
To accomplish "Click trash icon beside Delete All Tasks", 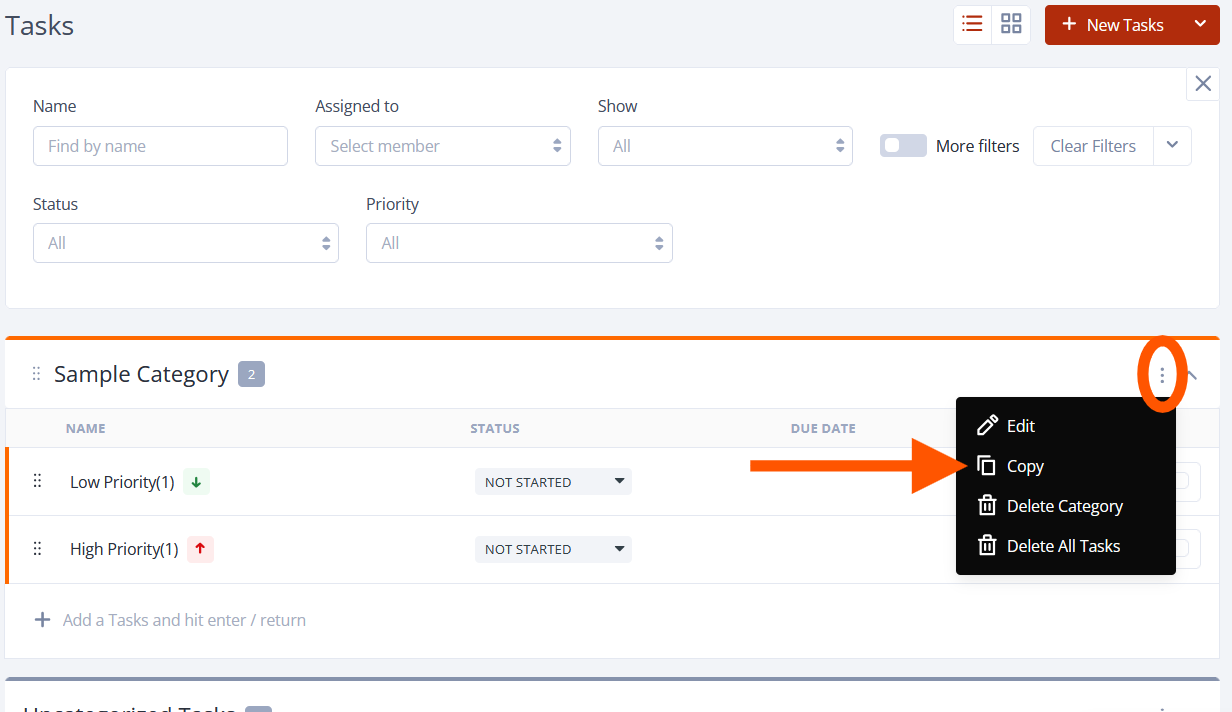I will [x=987, y=546].
